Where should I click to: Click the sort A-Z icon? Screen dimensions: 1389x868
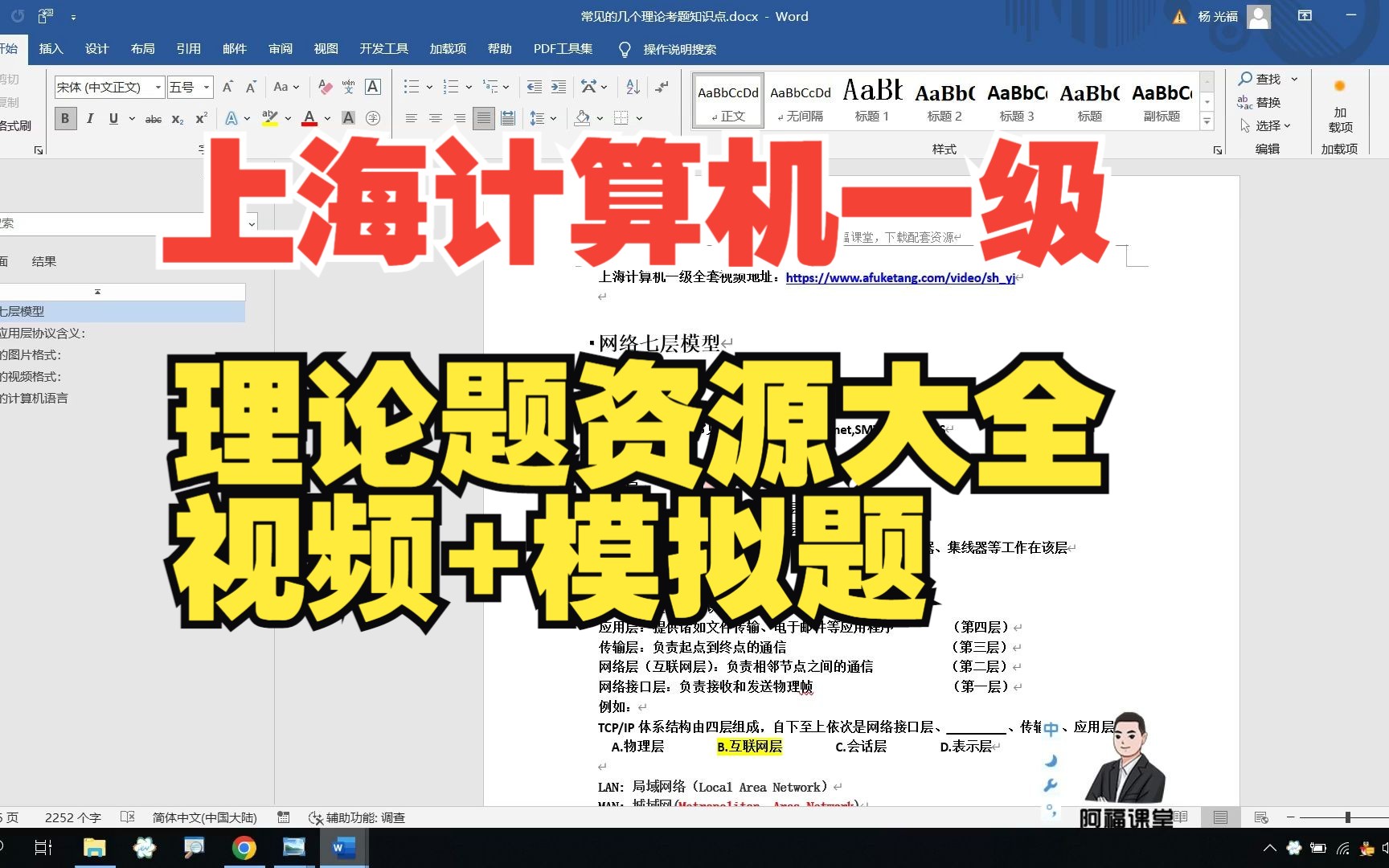point(633,87)
